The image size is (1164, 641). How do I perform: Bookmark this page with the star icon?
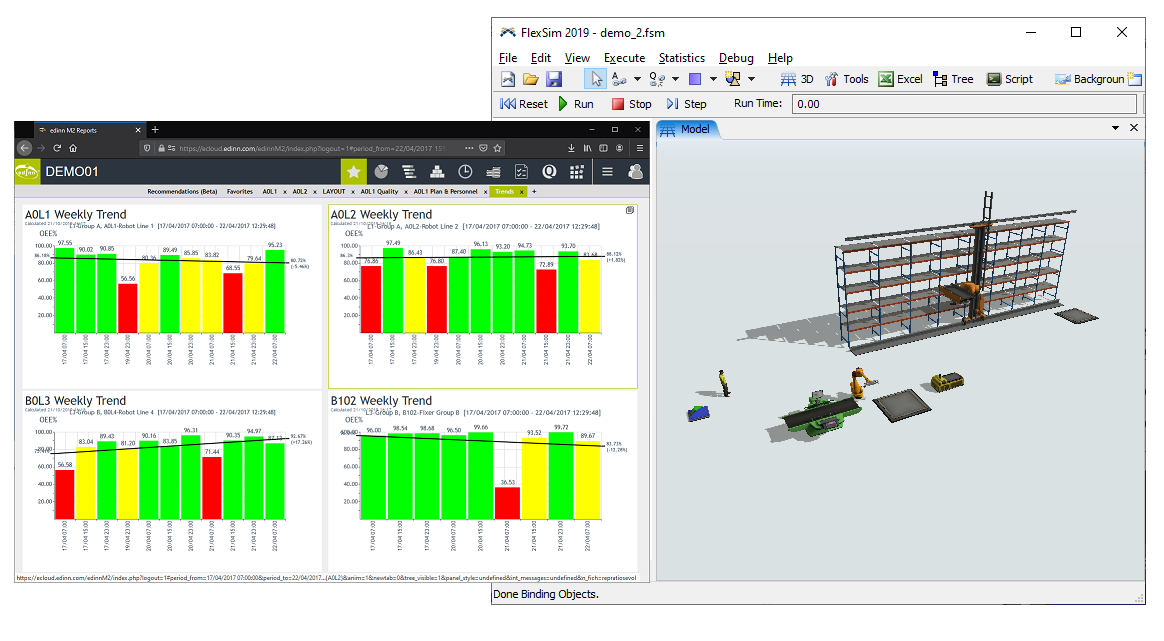click(x=497, y=148)
